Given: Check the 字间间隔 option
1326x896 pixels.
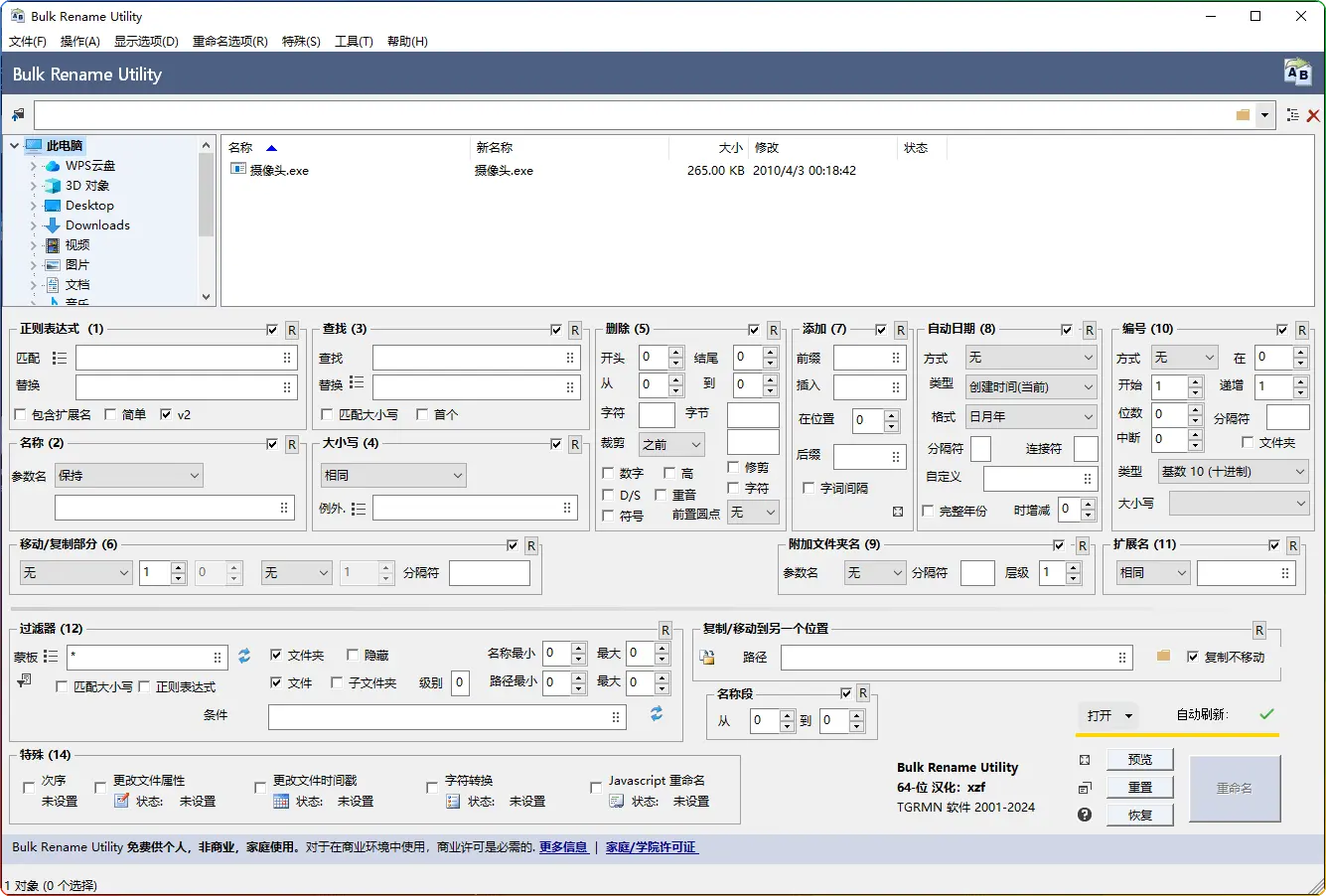Looking at the screenshot, I should coord(809,488).
